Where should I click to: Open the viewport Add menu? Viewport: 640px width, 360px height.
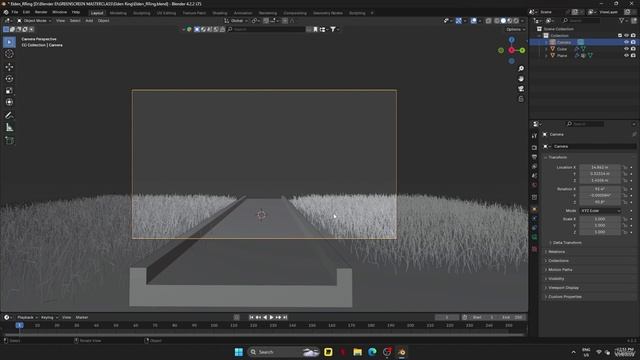[x=89, y=20]
